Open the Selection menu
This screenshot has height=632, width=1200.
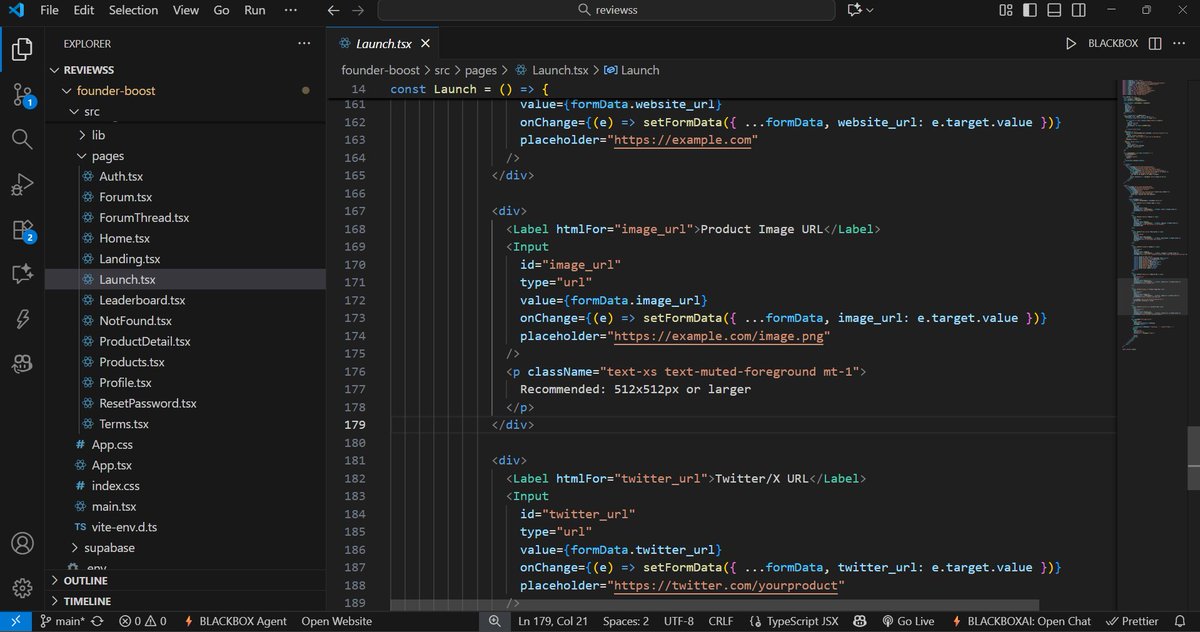click(134, 10)
